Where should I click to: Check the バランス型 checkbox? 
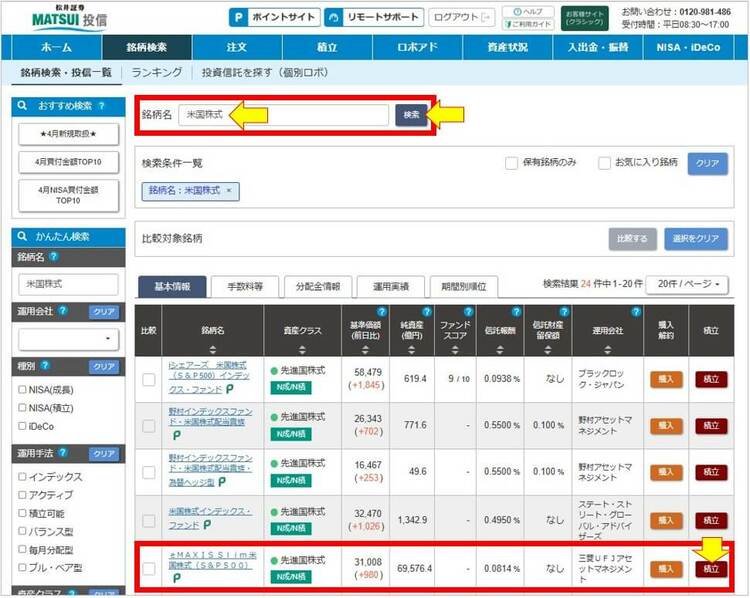point(22,532)
